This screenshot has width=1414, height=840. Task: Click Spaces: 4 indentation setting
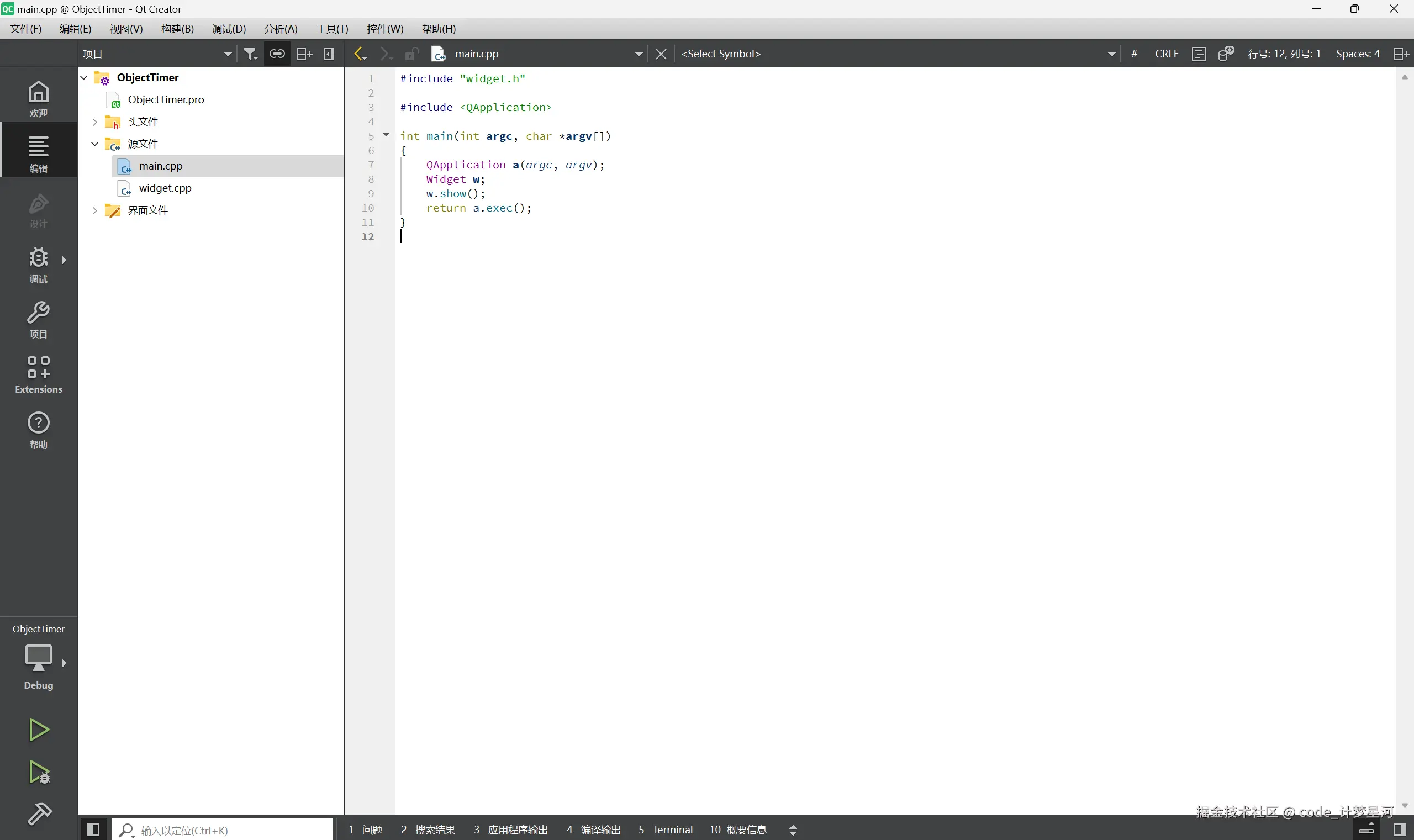click(x=1358, y=54)
